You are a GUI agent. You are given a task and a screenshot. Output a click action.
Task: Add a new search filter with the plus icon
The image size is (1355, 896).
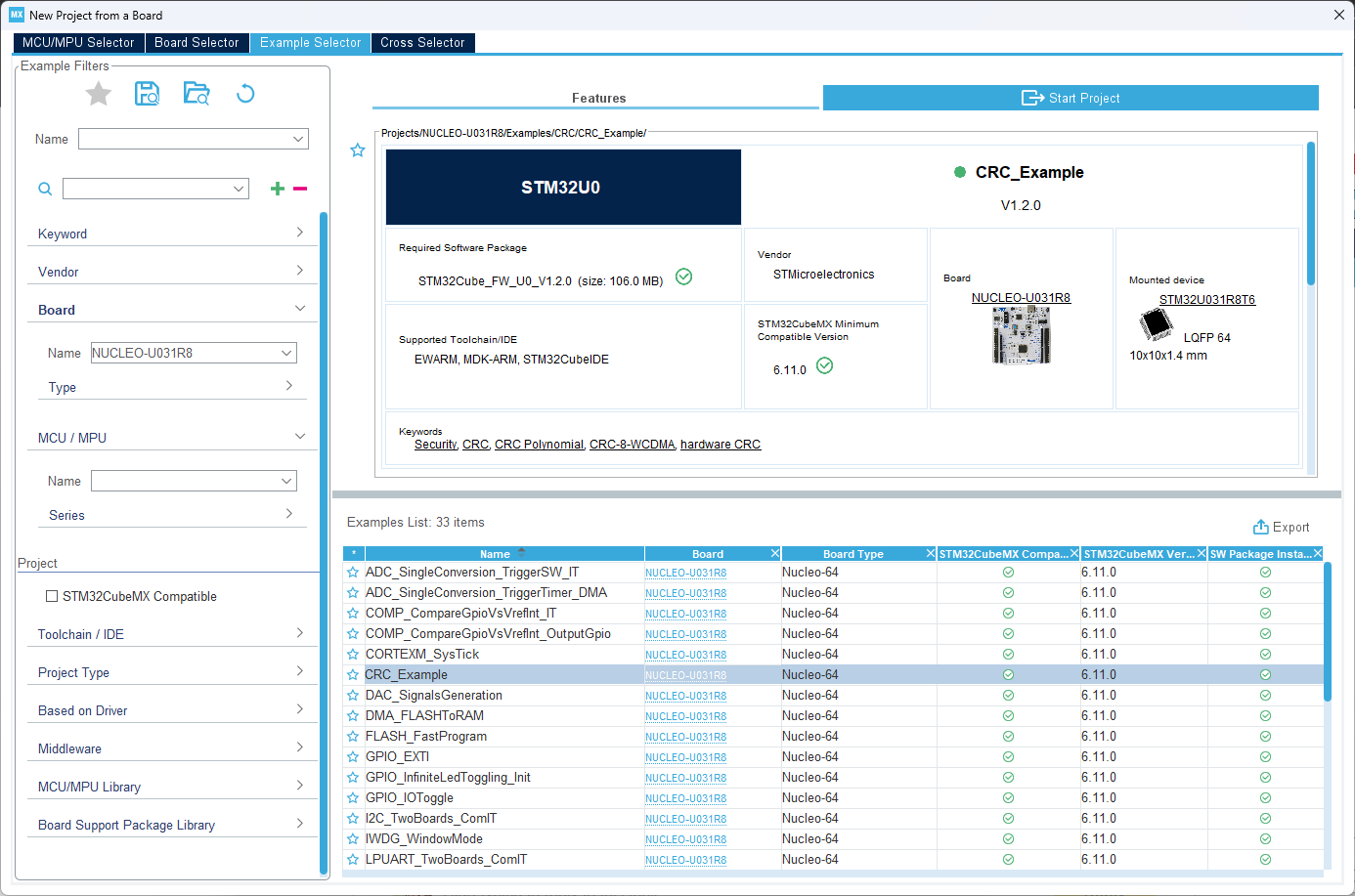tap(277, 188)
